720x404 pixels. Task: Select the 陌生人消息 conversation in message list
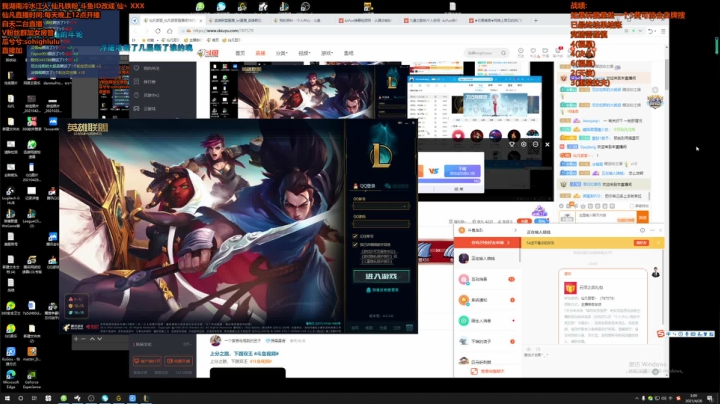487,320
